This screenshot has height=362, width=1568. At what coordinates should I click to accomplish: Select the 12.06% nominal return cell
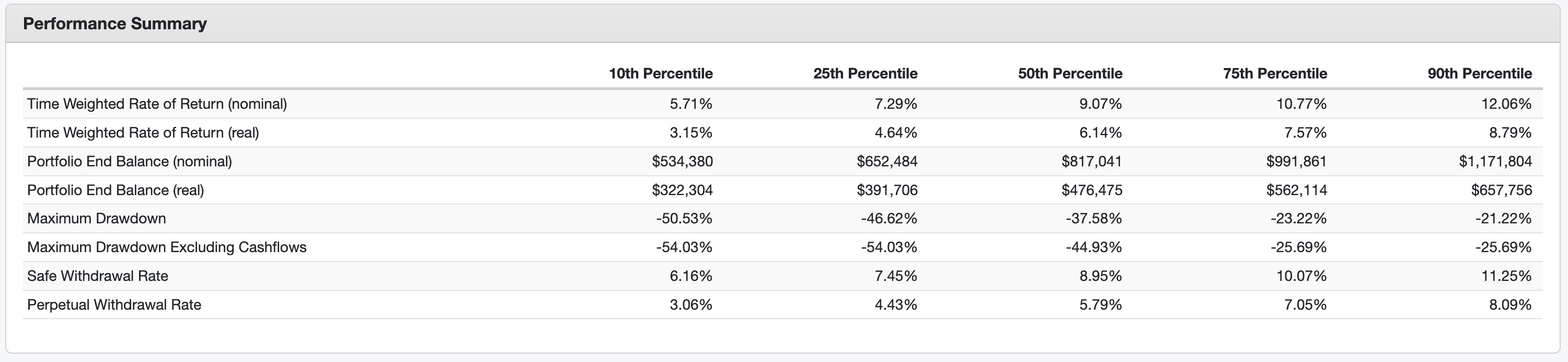pyautogui.click(x=1506, y=104)
